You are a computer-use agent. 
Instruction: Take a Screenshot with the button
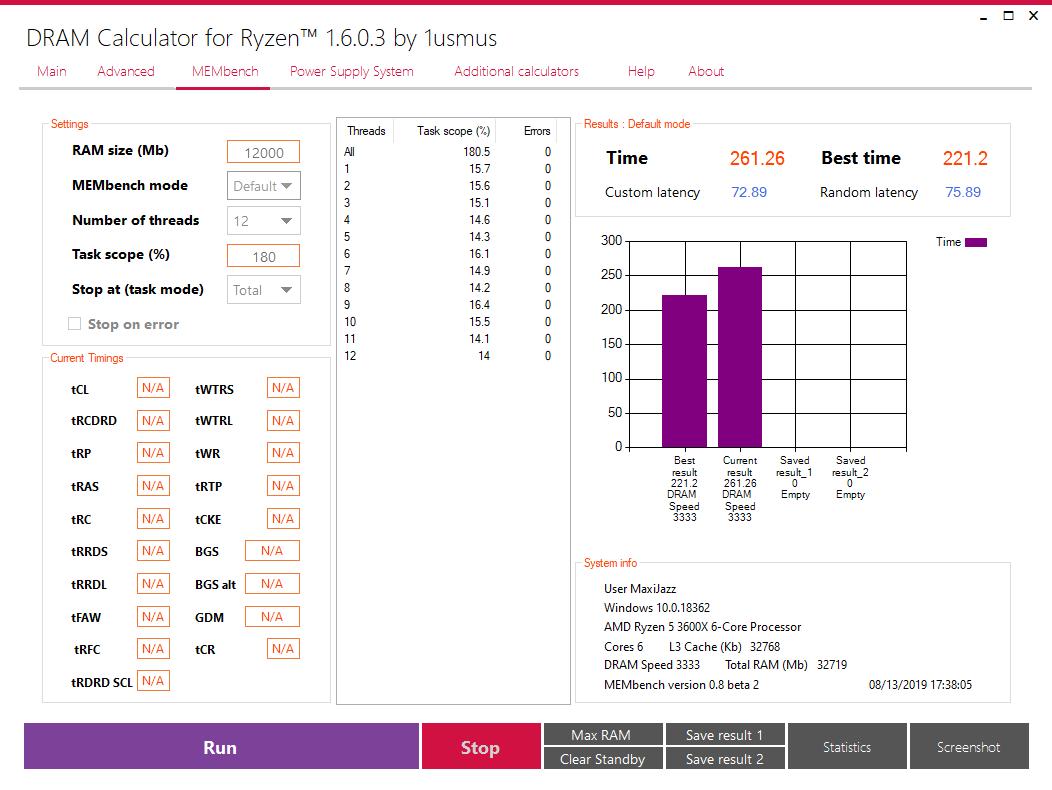click(x=969, y=746)
